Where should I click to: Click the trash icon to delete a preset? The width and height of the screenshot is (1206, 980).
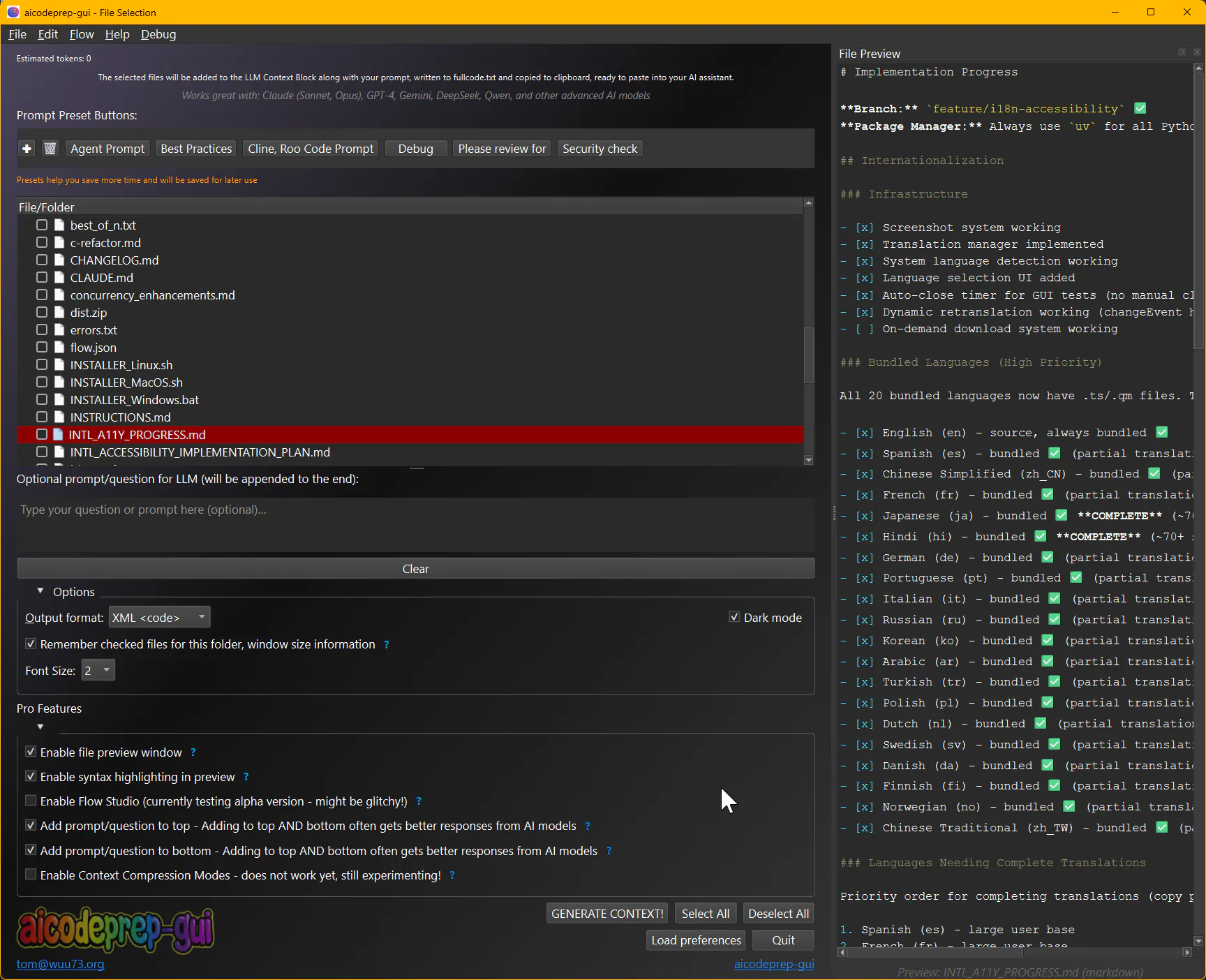tap(50, 149)
